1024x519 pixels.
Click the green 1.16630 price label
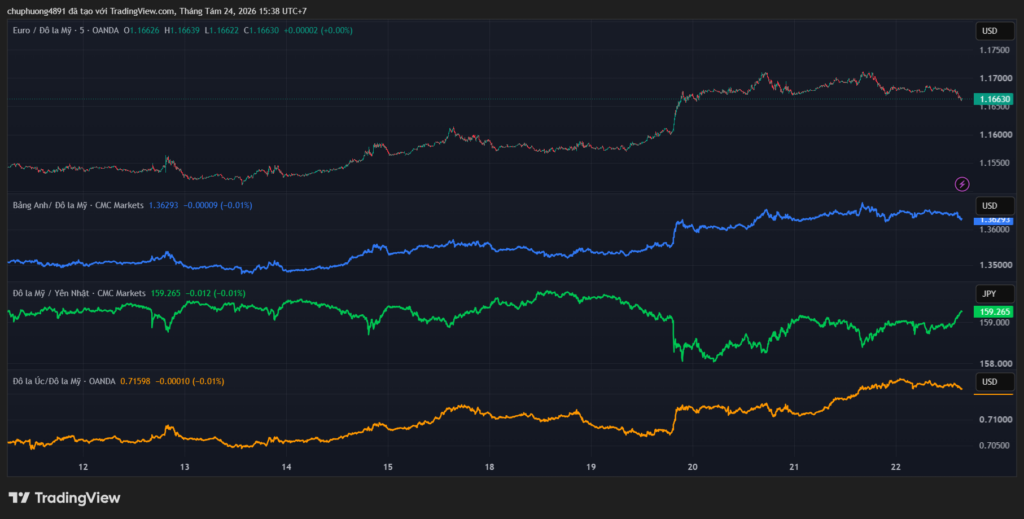[994, 99]
